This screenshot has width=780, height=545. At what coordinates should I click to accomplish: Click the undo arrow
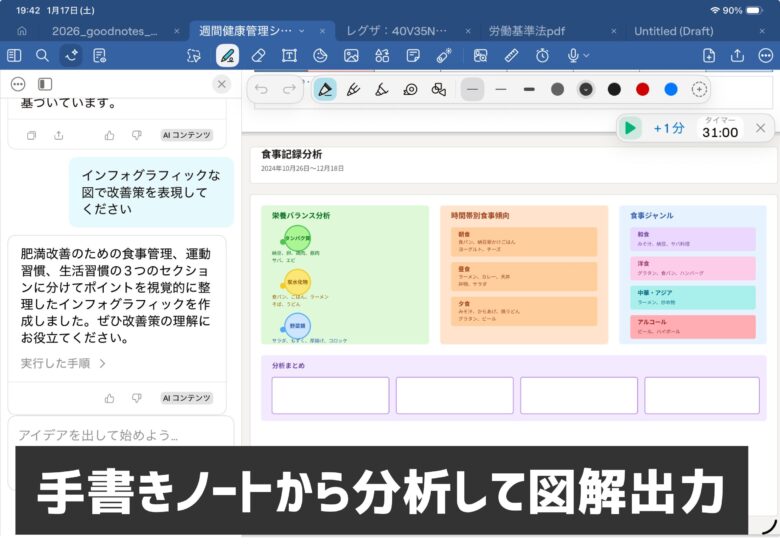click(x=262, y=90)
